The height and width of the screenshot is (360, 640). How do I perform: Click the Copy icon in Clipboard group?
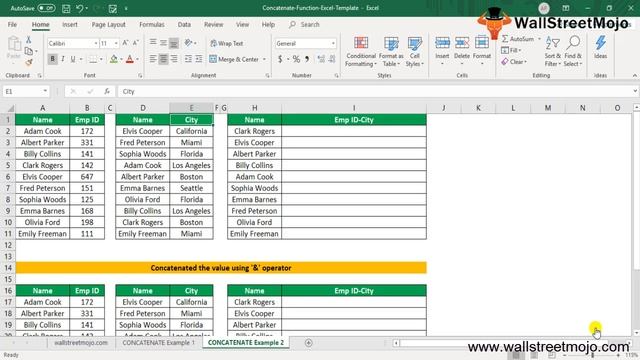[x=29, y=51]
